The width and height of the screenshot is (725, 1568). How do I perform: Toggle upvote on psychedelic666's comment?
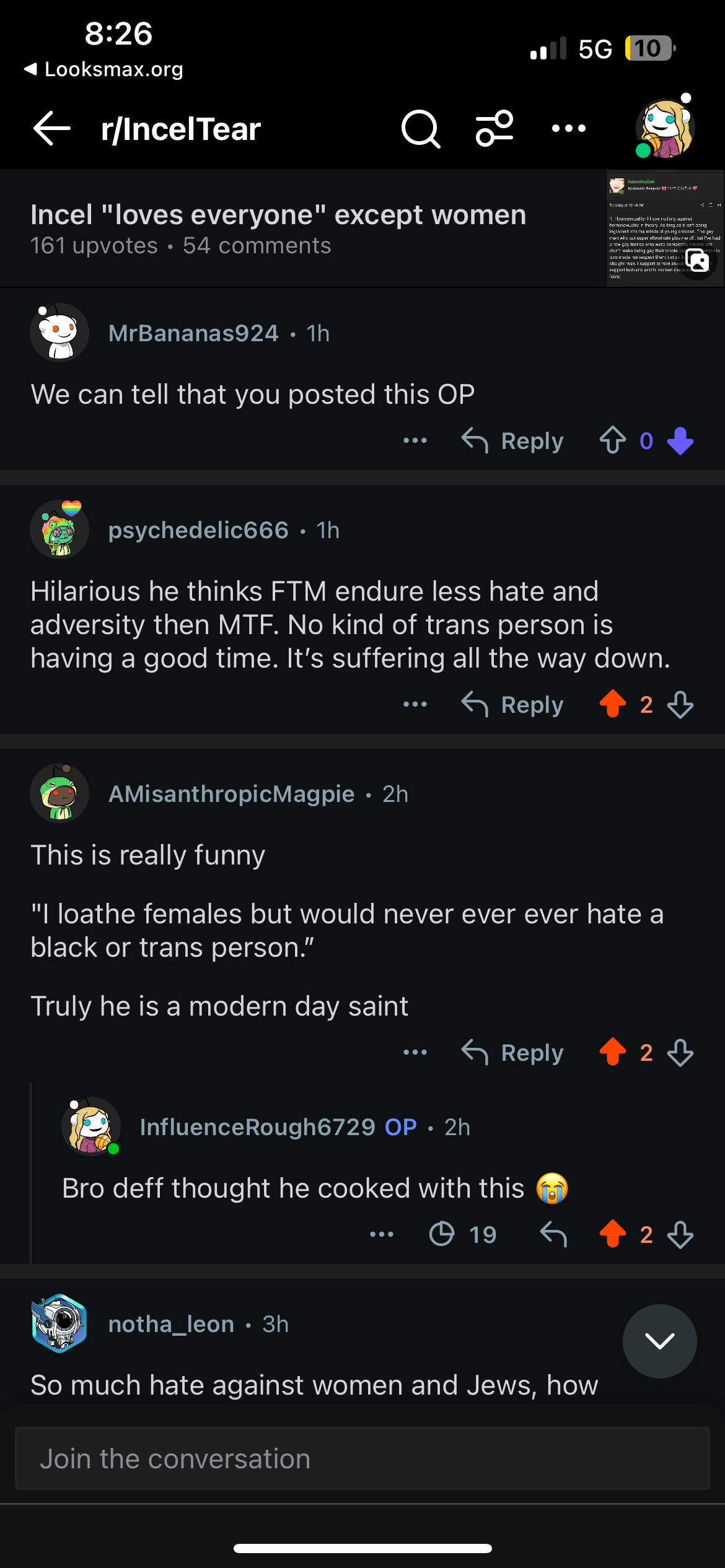pyautogui.click(x=612, y=705)
